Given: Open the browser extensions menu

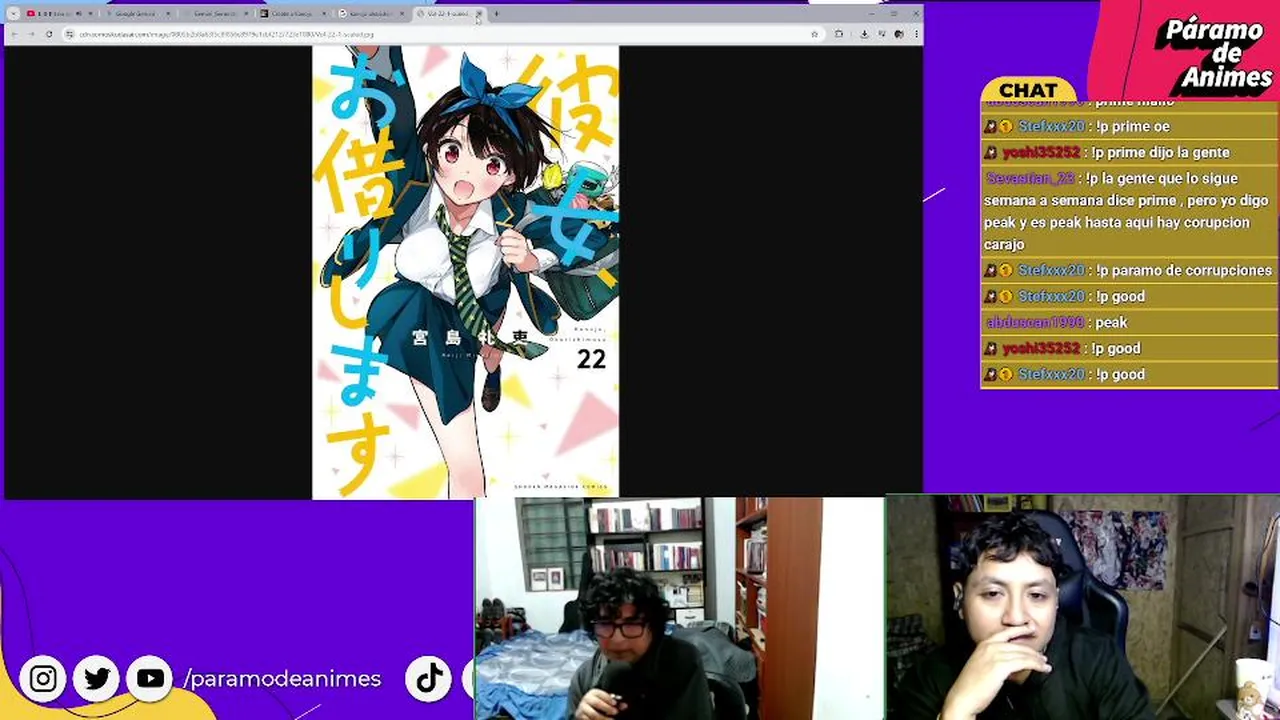Looking at the screenshot, I should (839, 34).
